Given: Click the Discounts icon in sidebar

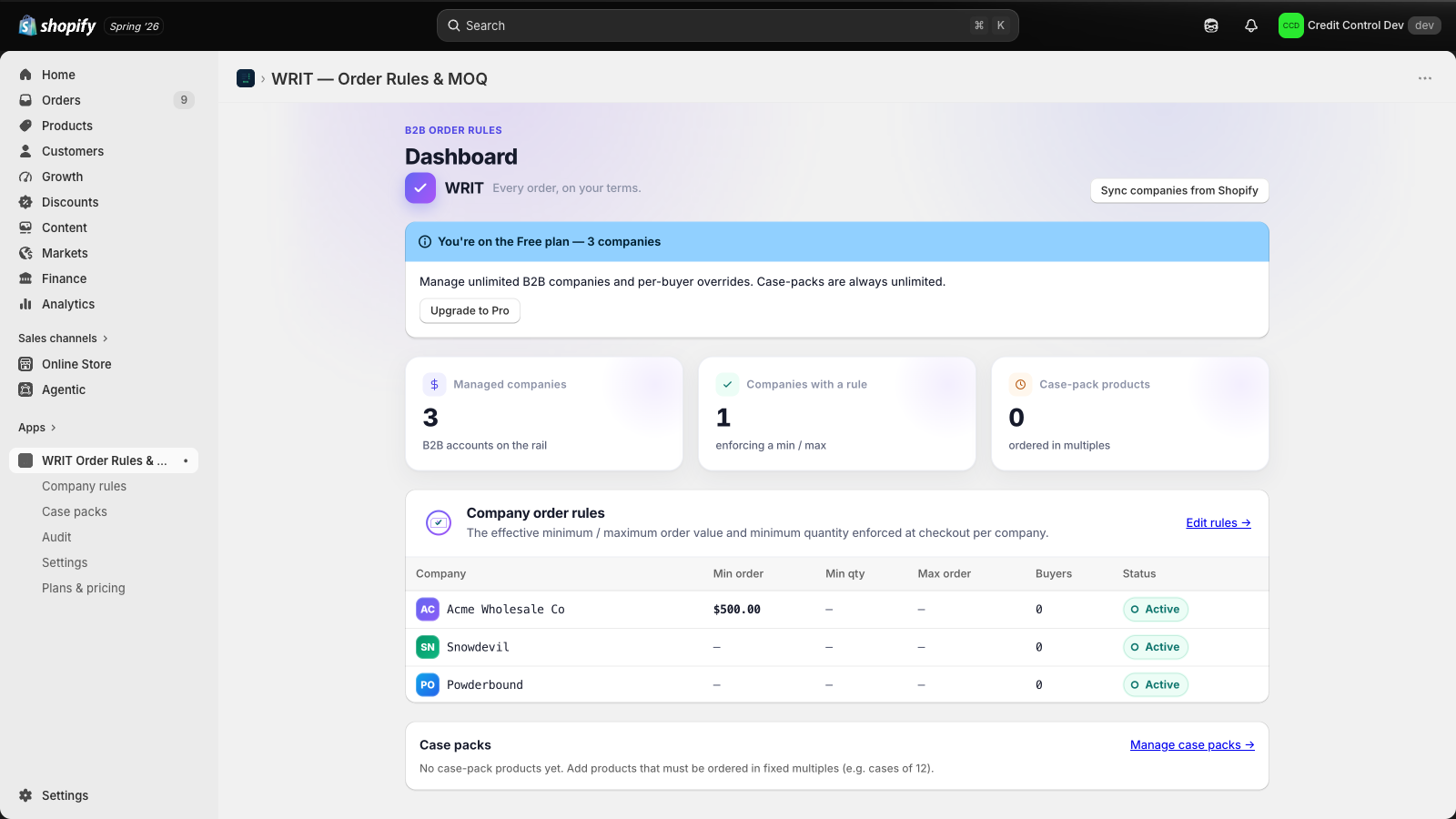Looking at the screenshot, I should coord(25,202).
